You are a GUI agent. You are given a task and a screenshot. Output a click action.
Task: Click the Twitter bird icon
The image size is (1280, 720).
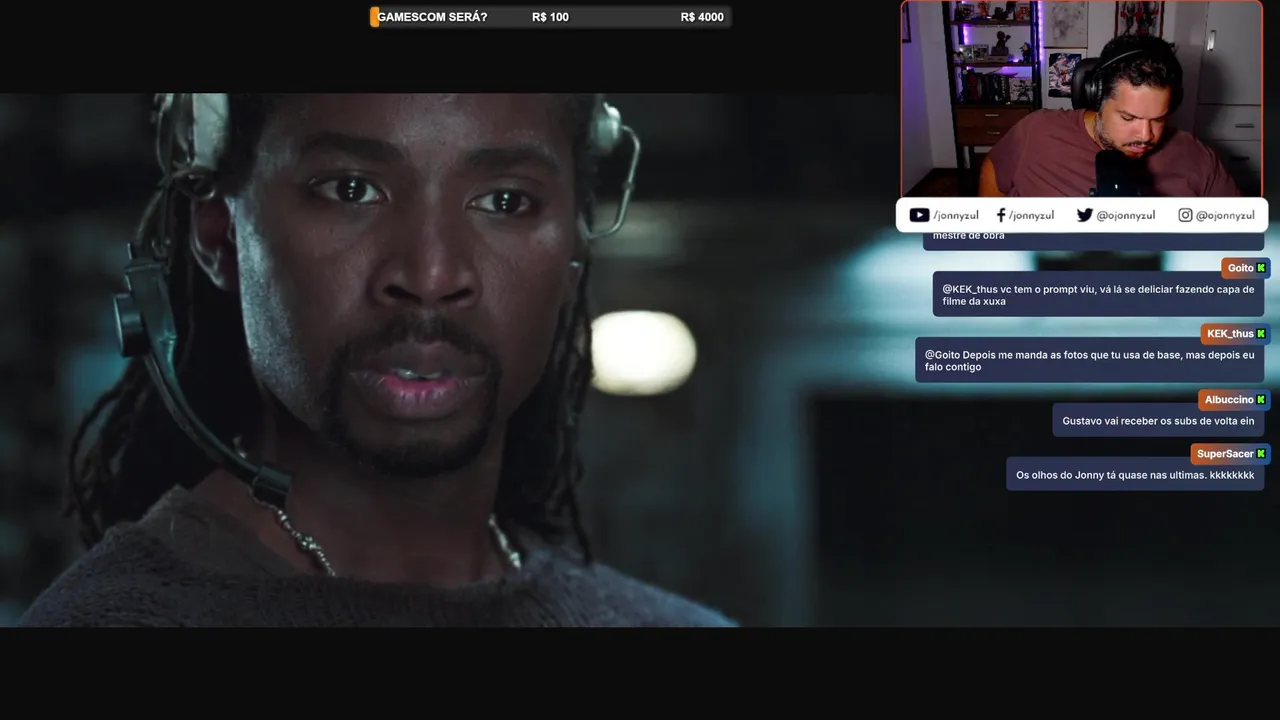point(1084,215)
